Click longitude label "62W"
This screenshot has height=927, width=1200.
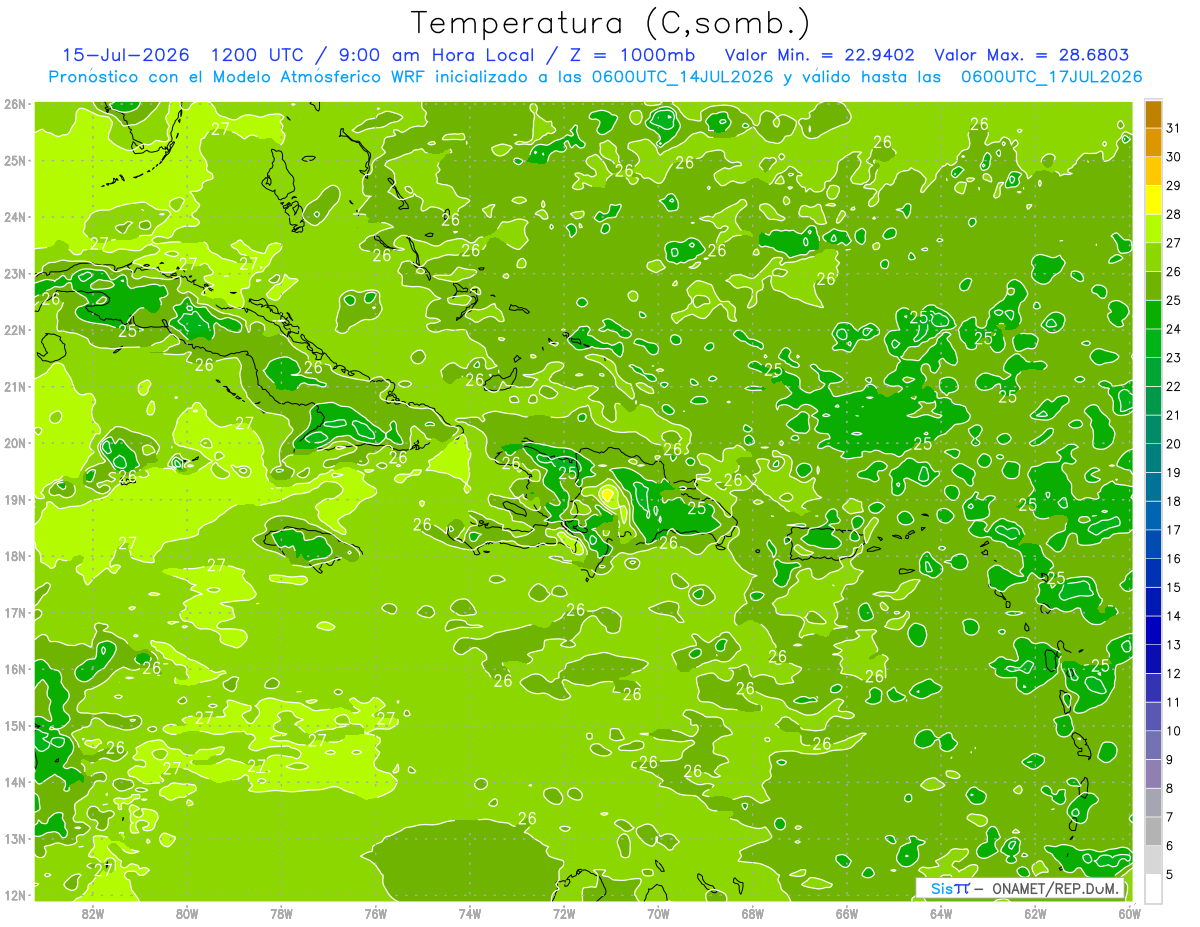coord(1036,913)
